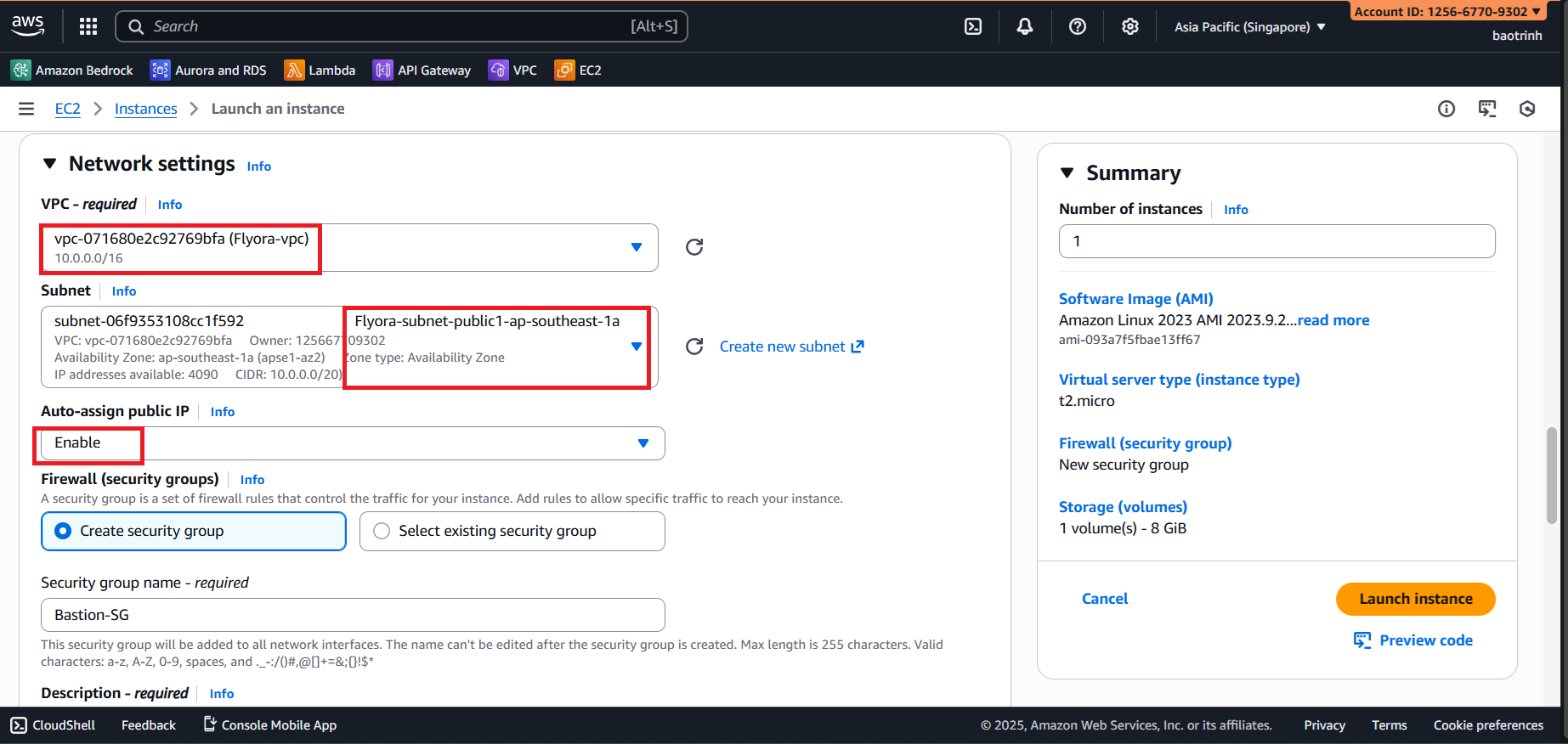
Task: Click the Launch instance button
Action: (x=1415, y=599)
